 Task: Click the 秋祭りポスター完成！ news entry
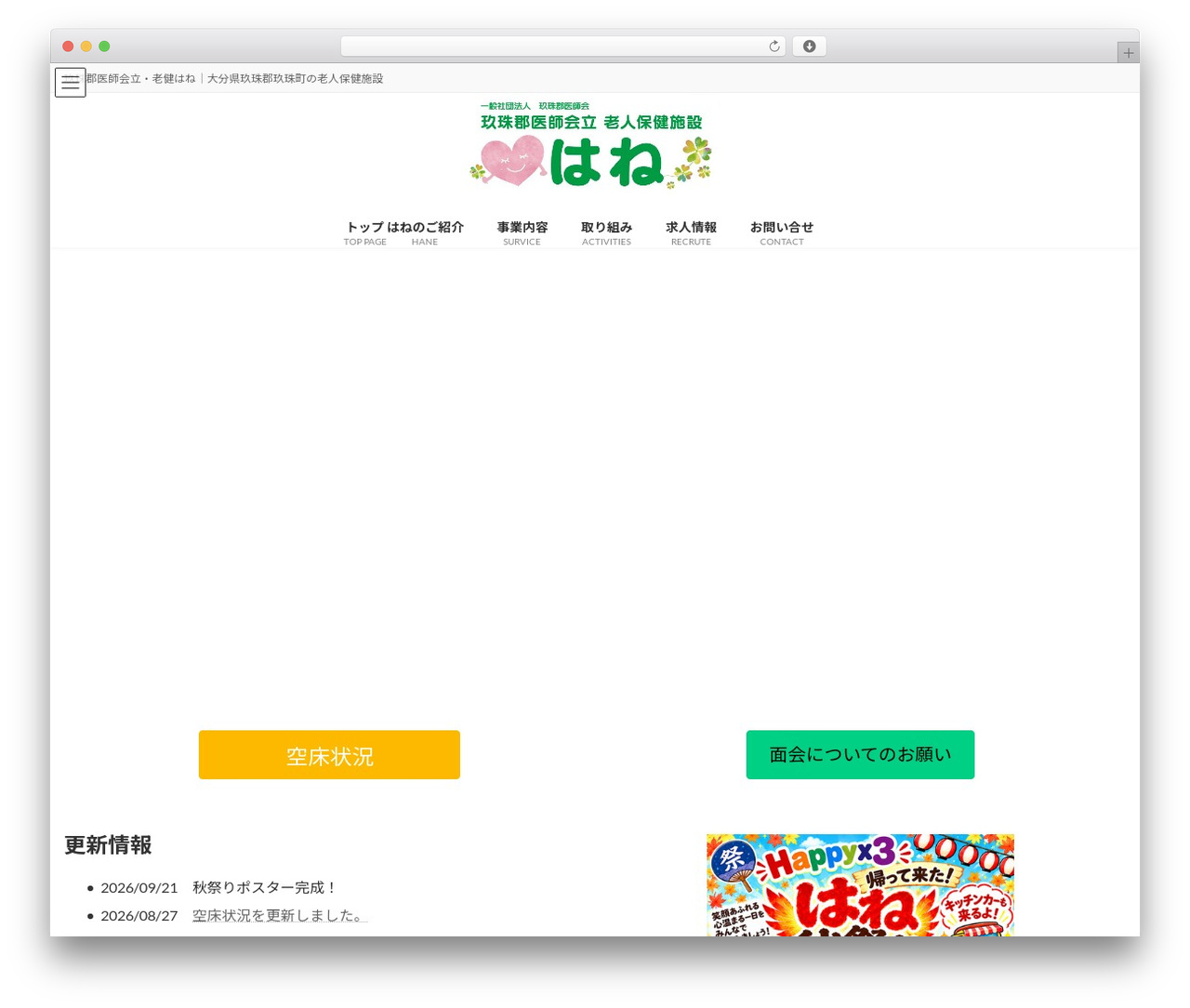(x=265, y=888)
